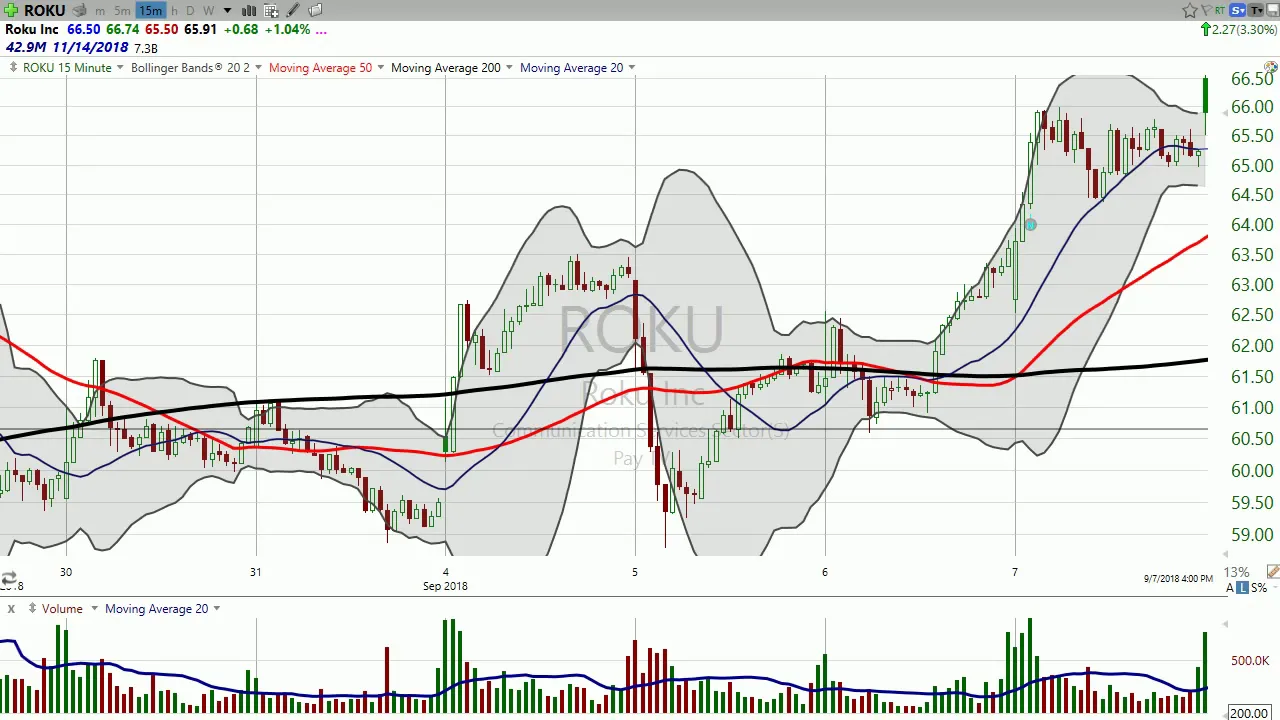Image resolution: width=1280 pixels, height=720 pixels.
Task: Click the 2.27(3.30%) change value
Action: pyautogui.click(x=1245, y=30)
